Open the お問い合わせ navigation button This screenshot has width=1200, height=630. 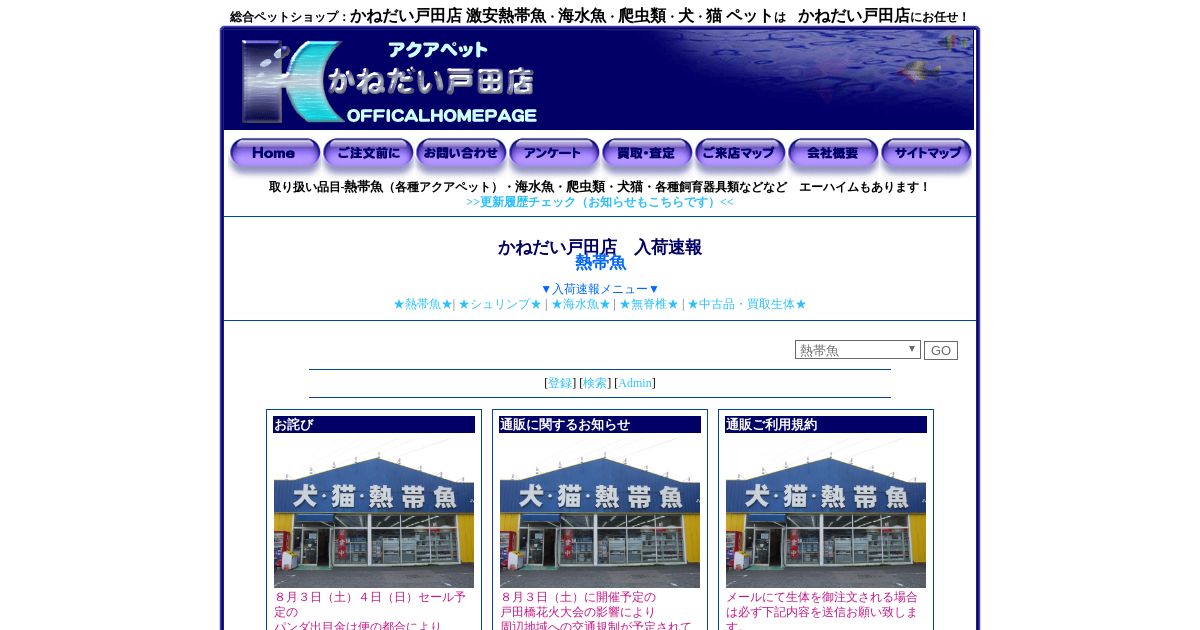click(461, 155)
